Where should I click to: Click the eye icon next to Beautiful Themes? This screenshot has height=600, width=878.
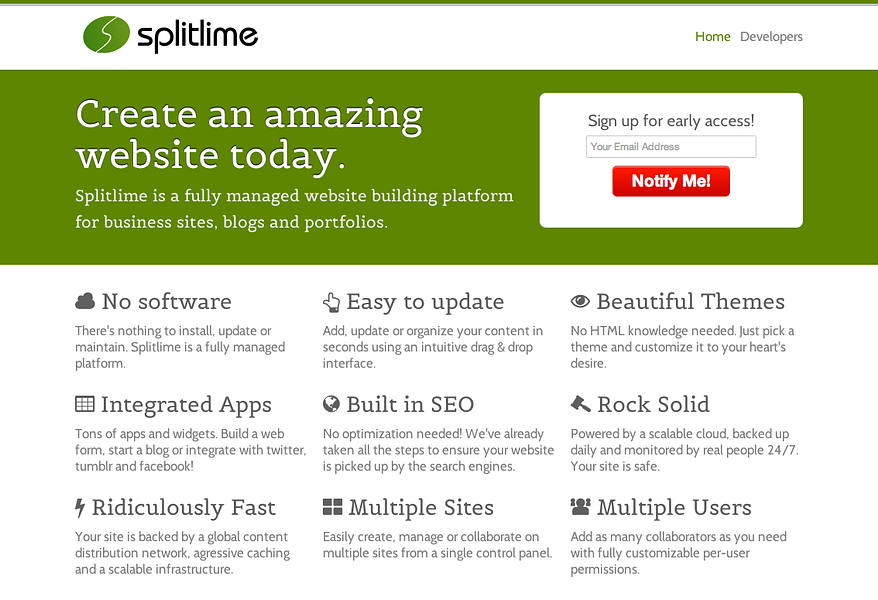click(x=580, y=300)
